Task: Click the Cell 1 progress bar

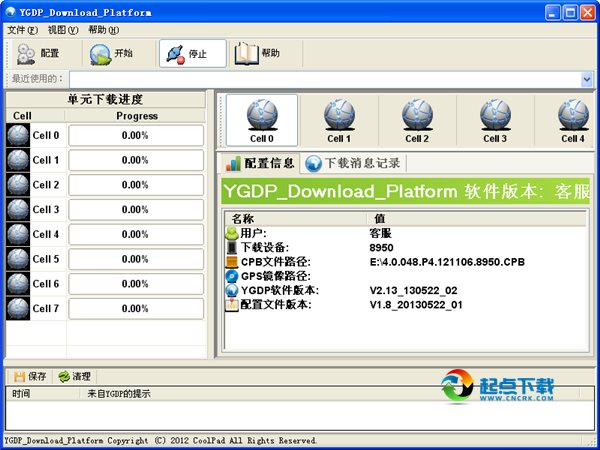Action: click(136, 160)
